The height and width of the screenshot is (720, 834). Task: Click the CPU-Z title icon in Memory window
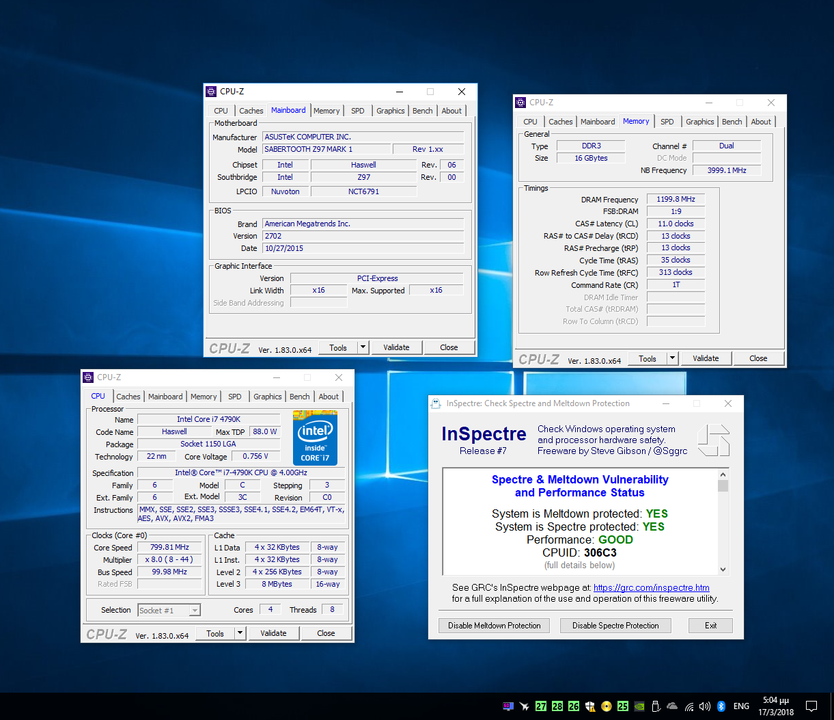click(x=521, y=103)
